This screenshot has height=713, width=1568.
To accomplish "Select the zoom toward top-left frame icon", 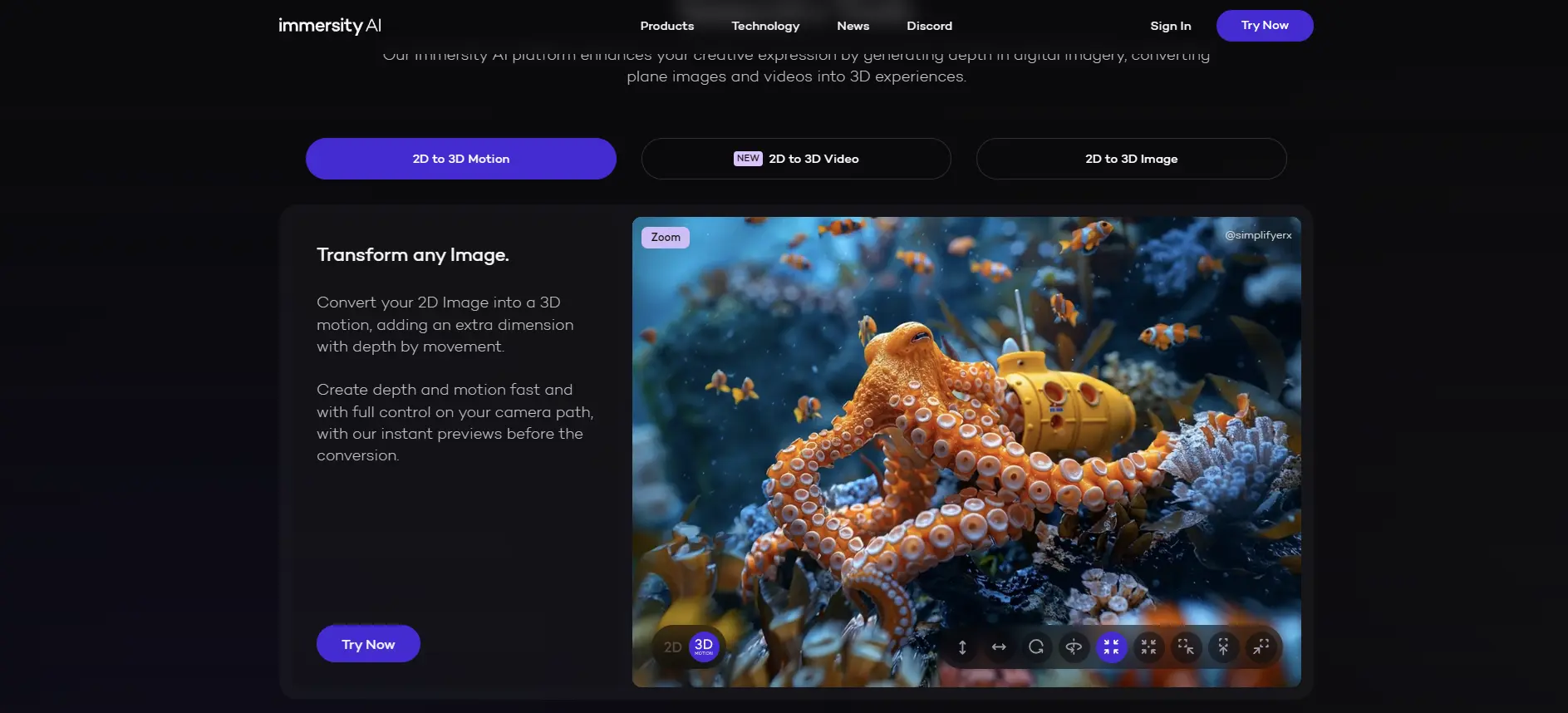I will [x=1186, y=647].
